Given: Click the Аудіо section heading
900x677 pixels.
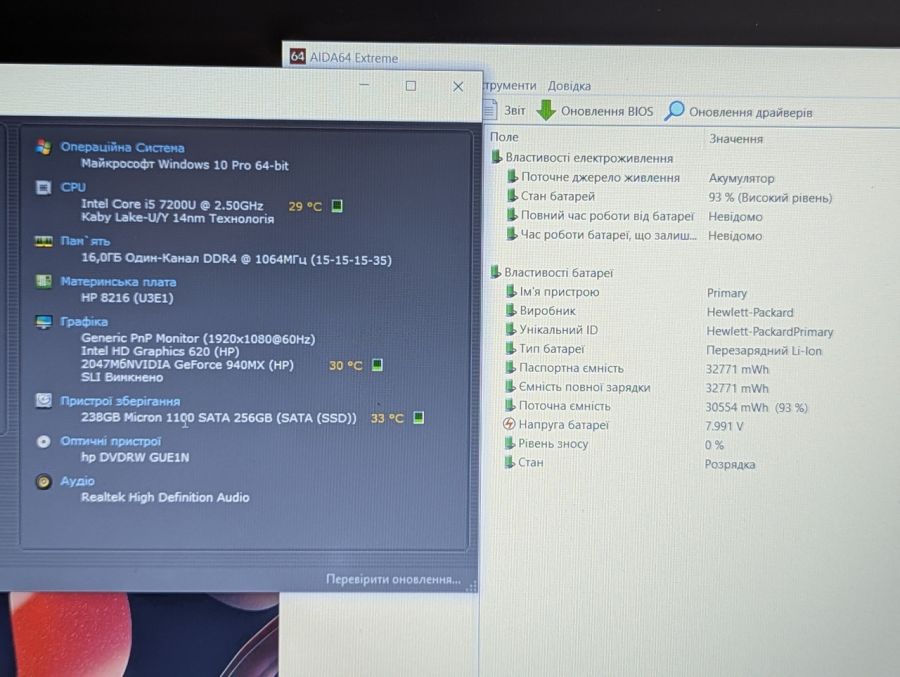Looking at the screenshot, I should pos(77,481).
